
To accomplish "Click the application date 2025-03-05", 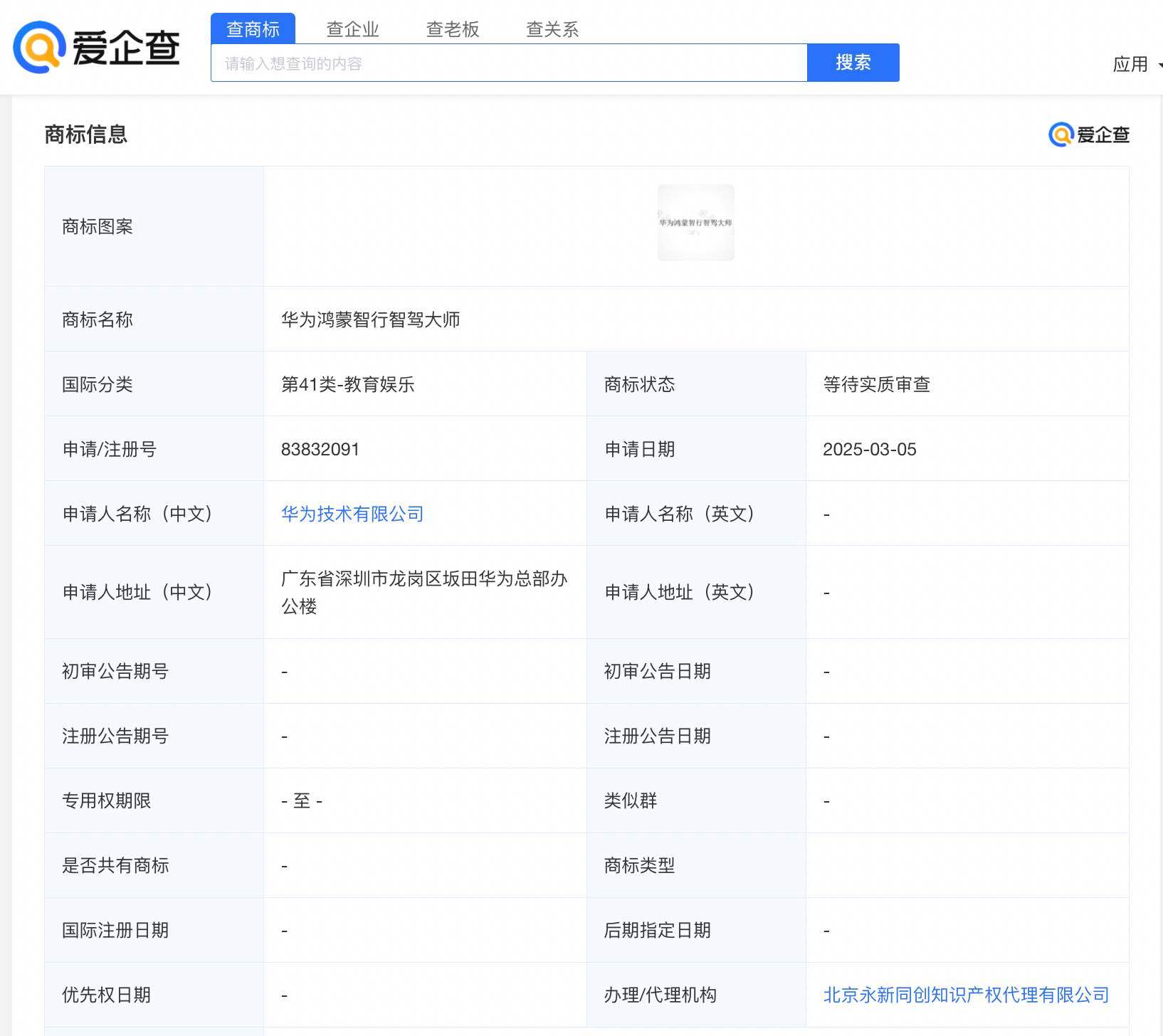I will tap(869, 449).
